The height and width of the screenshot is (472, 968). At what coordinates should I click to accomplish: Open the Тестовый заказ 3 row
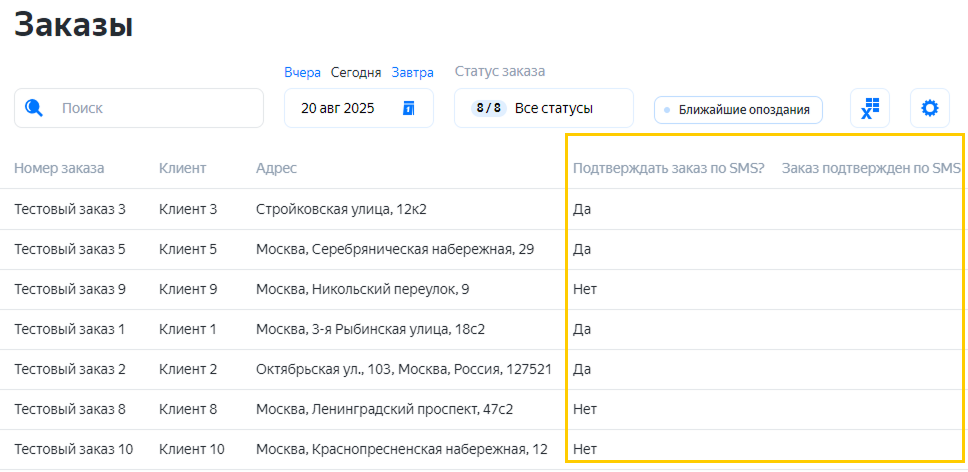coord(70,209)
